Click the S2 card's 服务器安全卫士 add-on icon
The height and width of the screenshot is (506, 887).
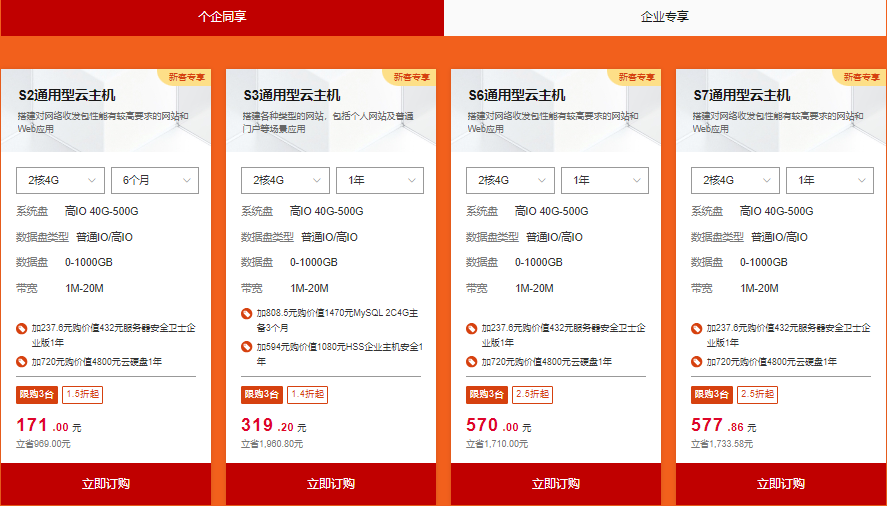[x=21, y=328]
